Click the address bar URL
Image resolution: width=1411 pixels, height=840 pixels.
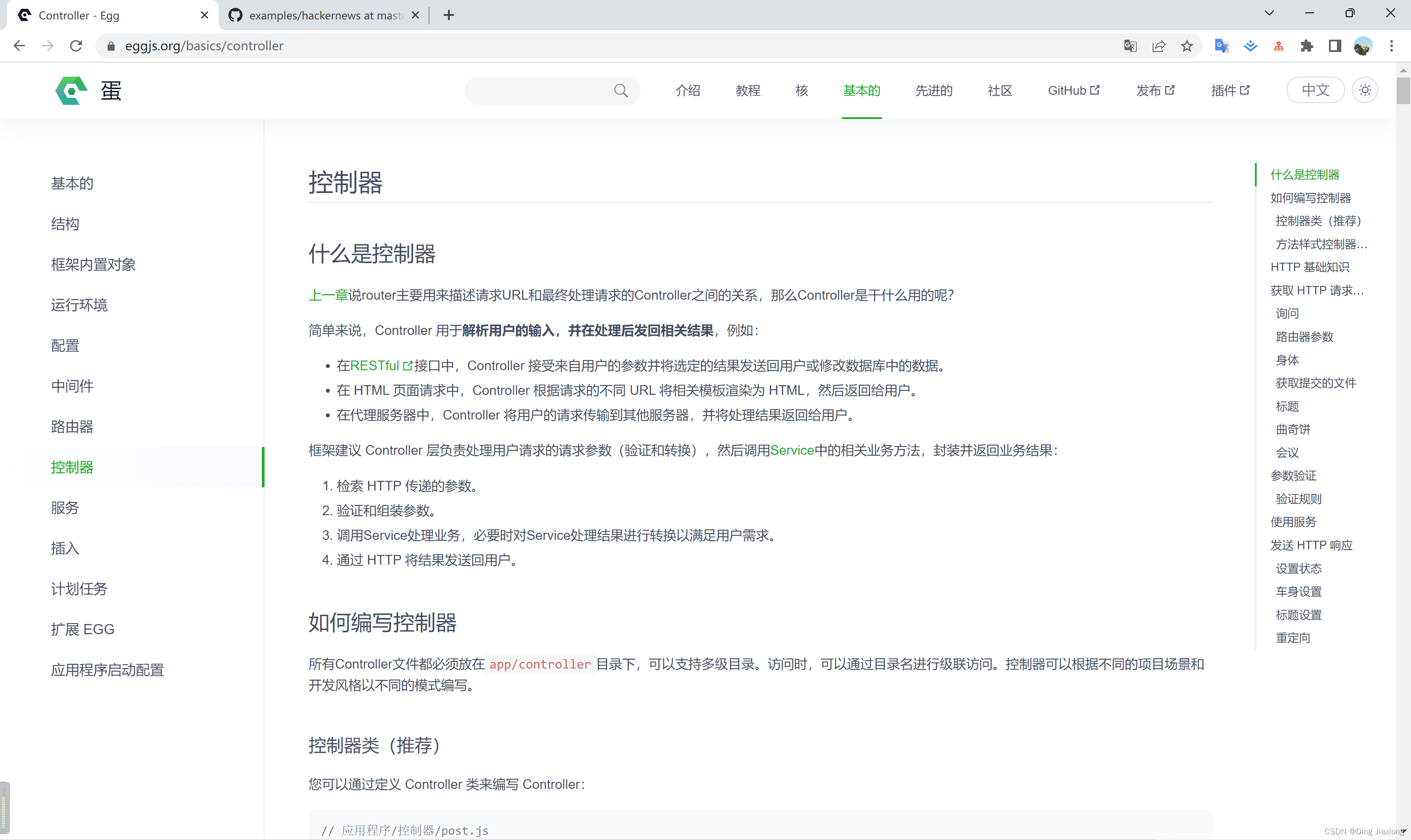[x=204, y=46]
